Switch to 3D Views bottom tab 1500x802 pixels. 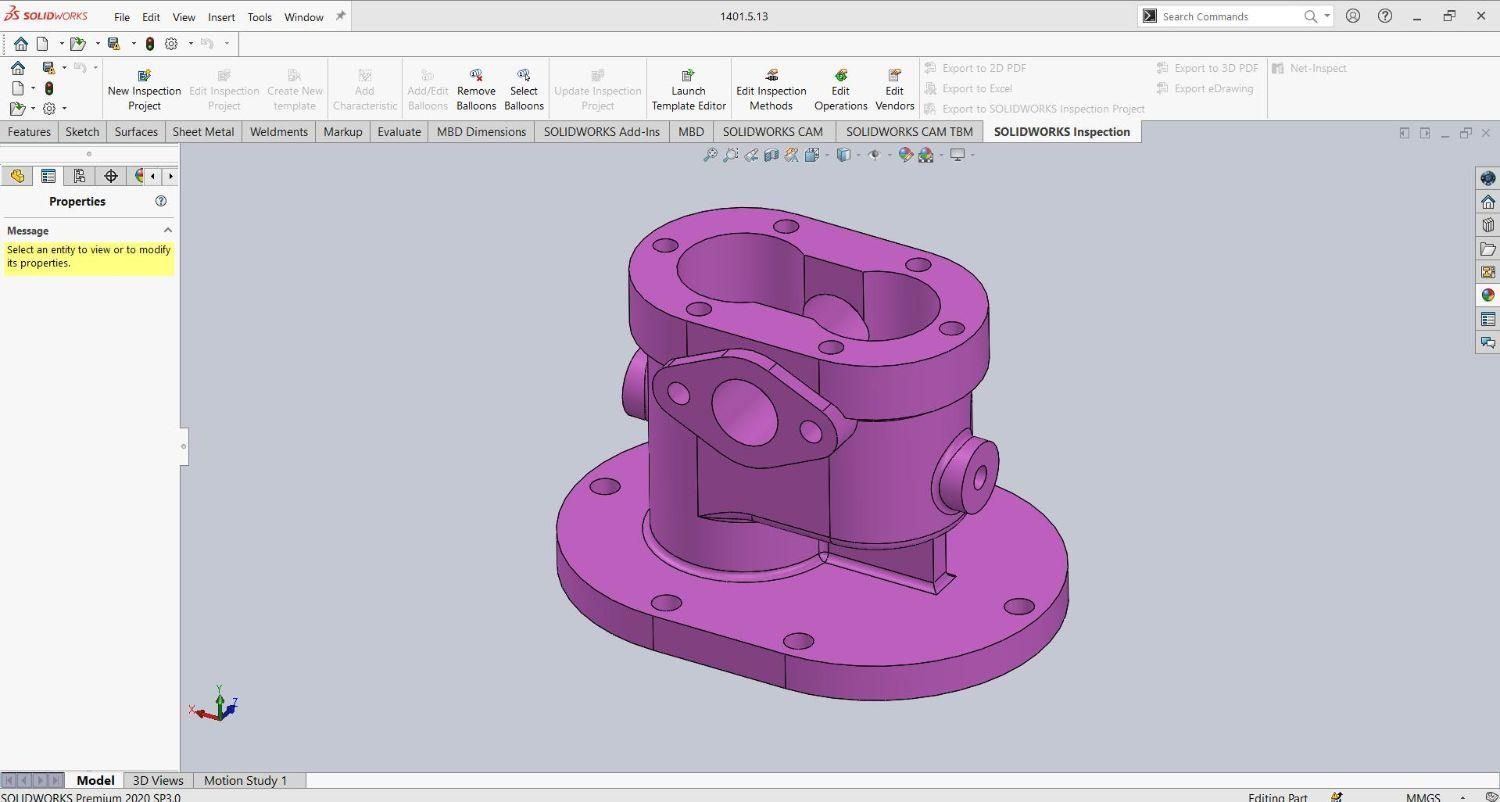(x=158, y=780)
